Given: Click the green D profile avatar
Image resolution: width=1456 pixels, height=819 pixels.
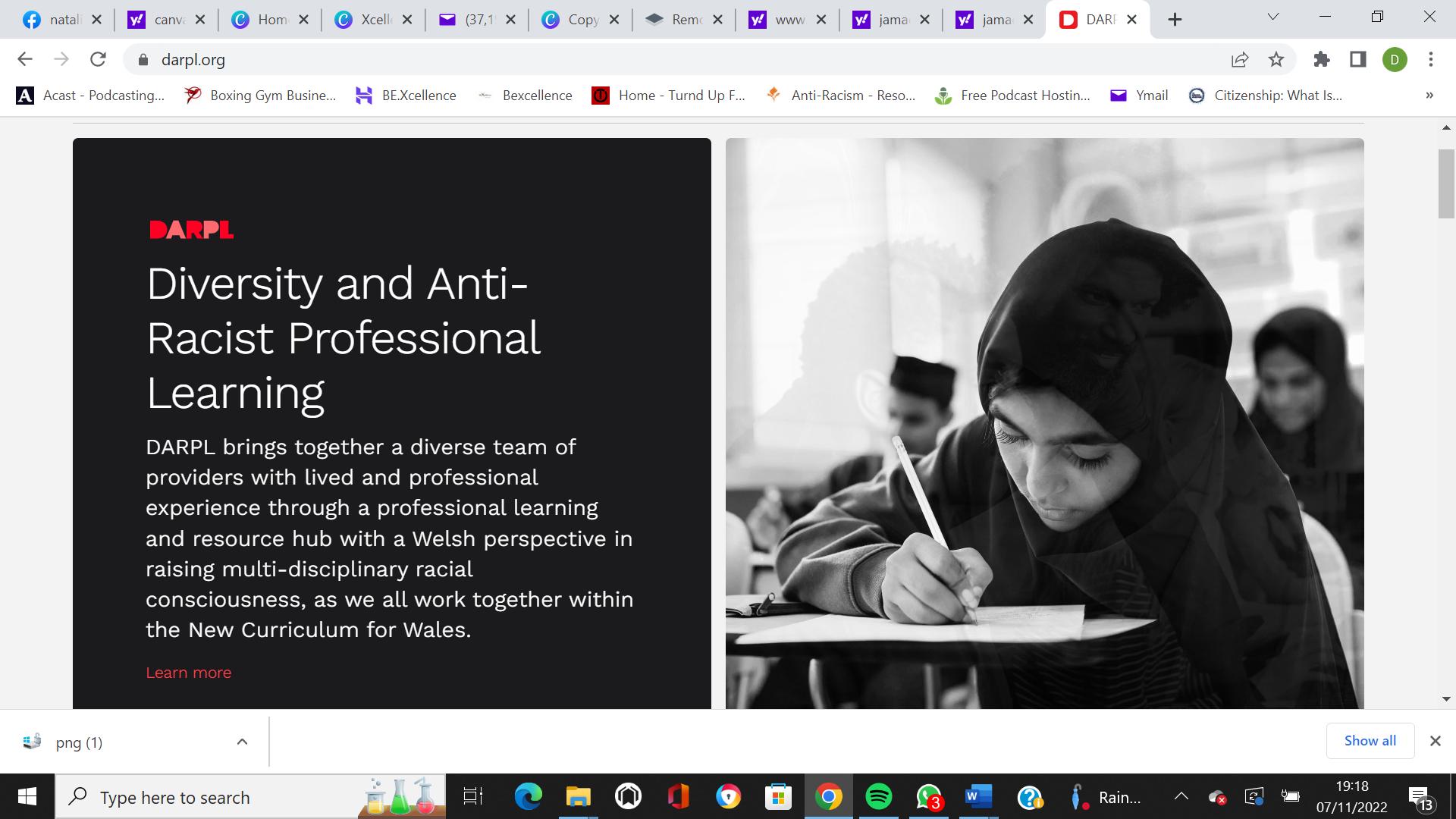Looking at the screenshot, I should [1395, 59].
